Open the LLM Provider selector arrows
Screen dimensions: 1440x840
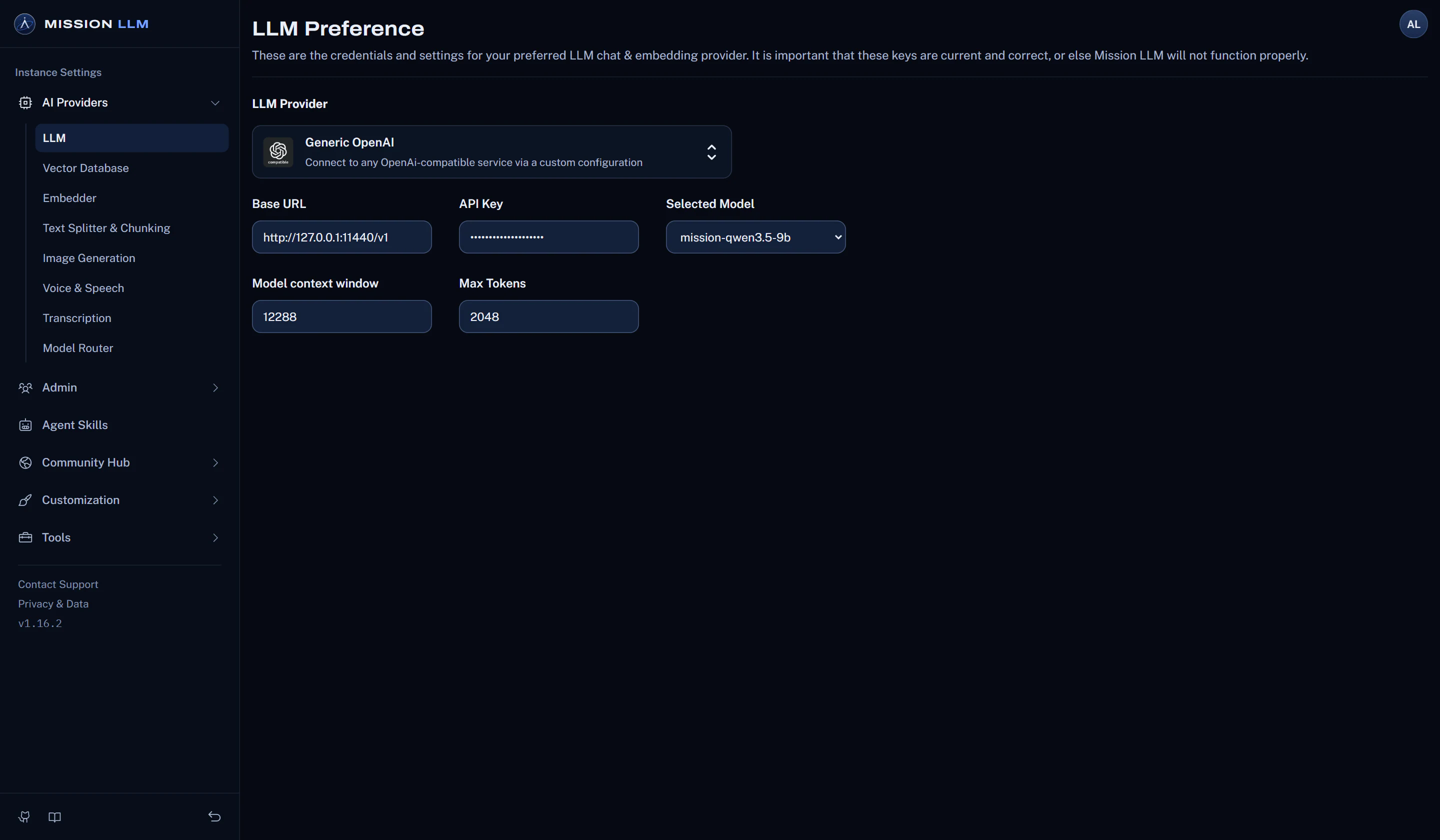click(711, 152)
